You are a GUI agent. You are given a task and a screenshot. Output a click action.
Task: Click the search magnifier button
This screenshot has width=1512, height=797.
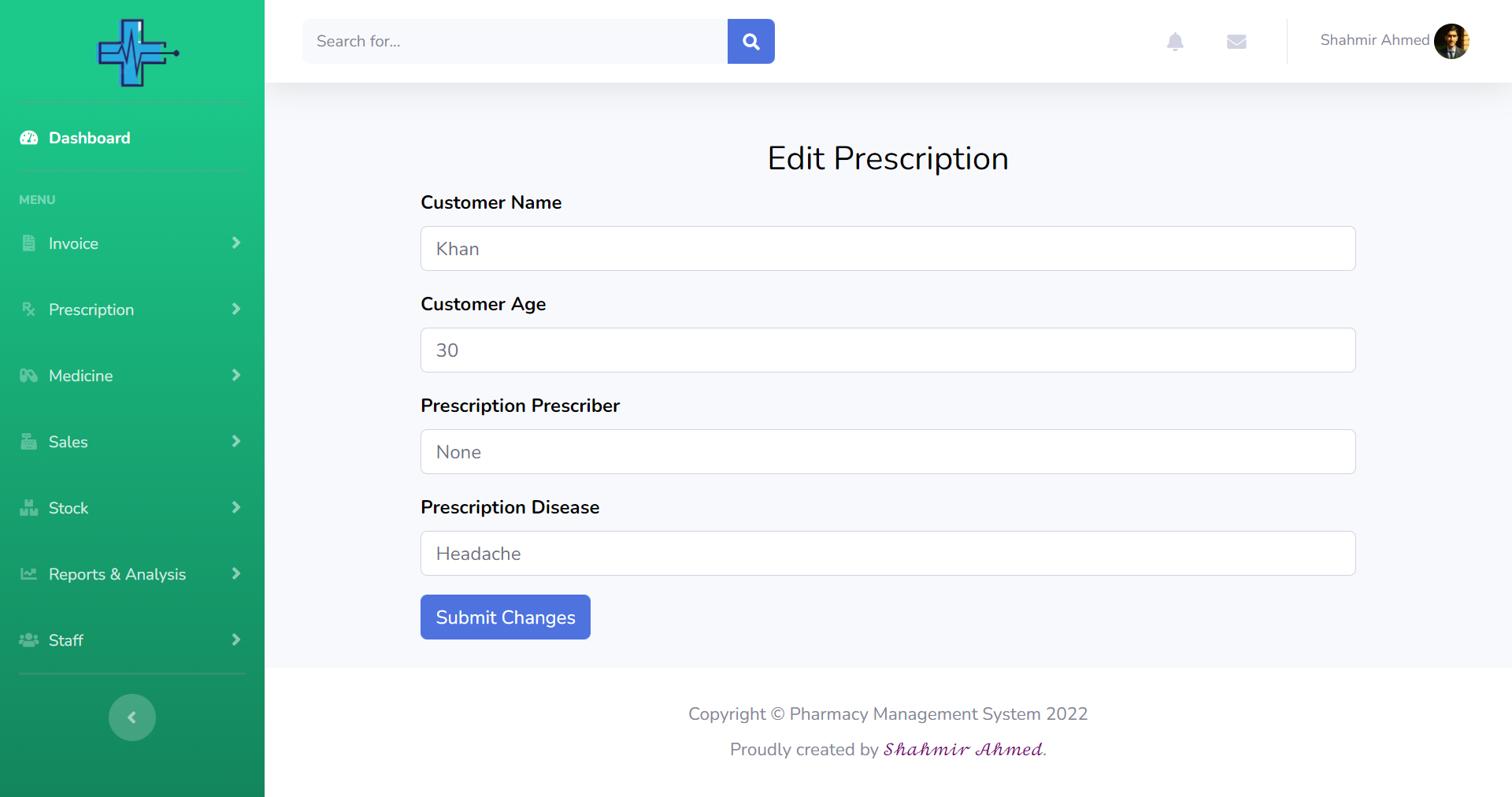click(x=750, y=42)
